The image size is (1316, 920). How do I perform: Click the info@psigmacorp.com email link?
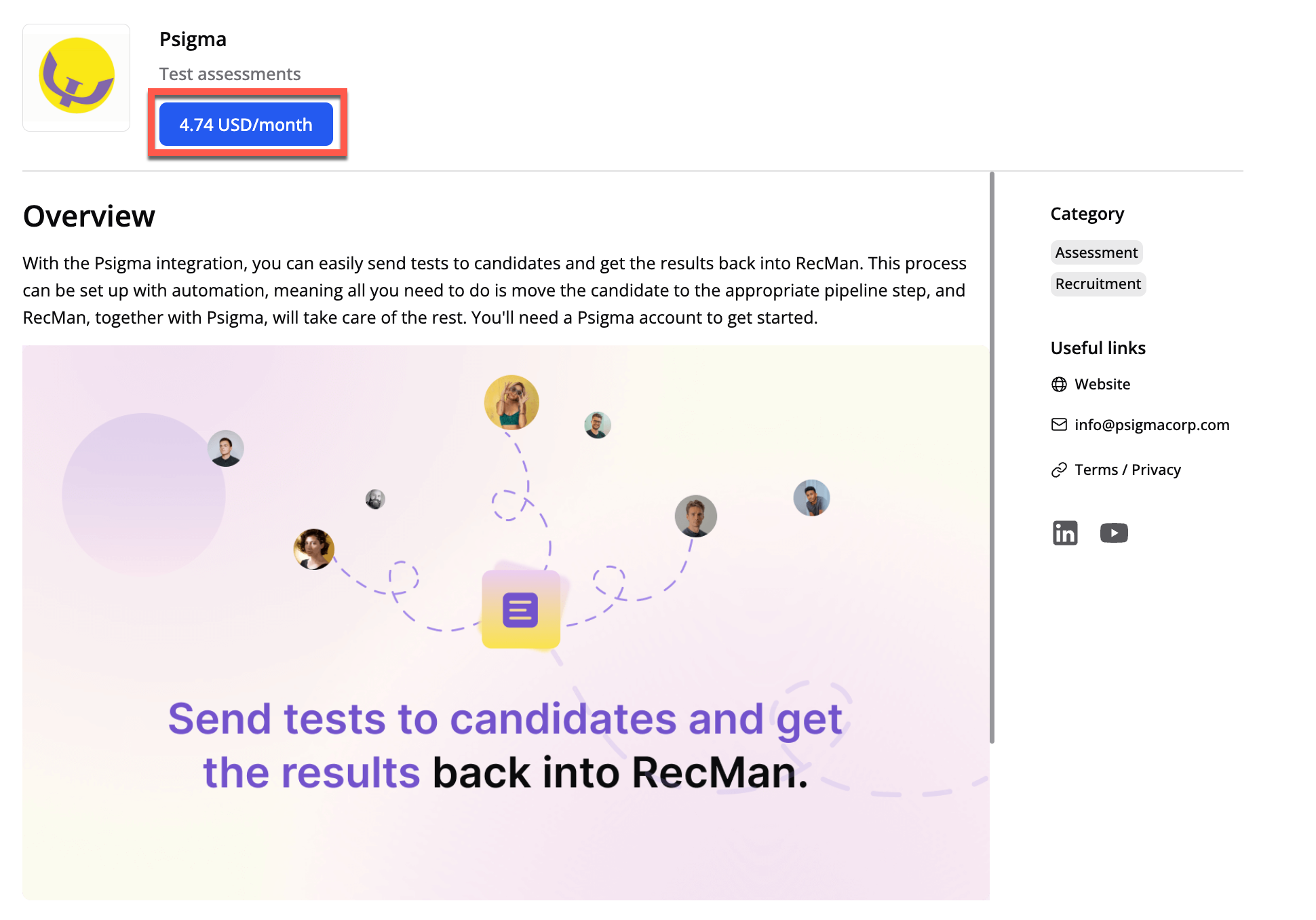(1151, 425)
